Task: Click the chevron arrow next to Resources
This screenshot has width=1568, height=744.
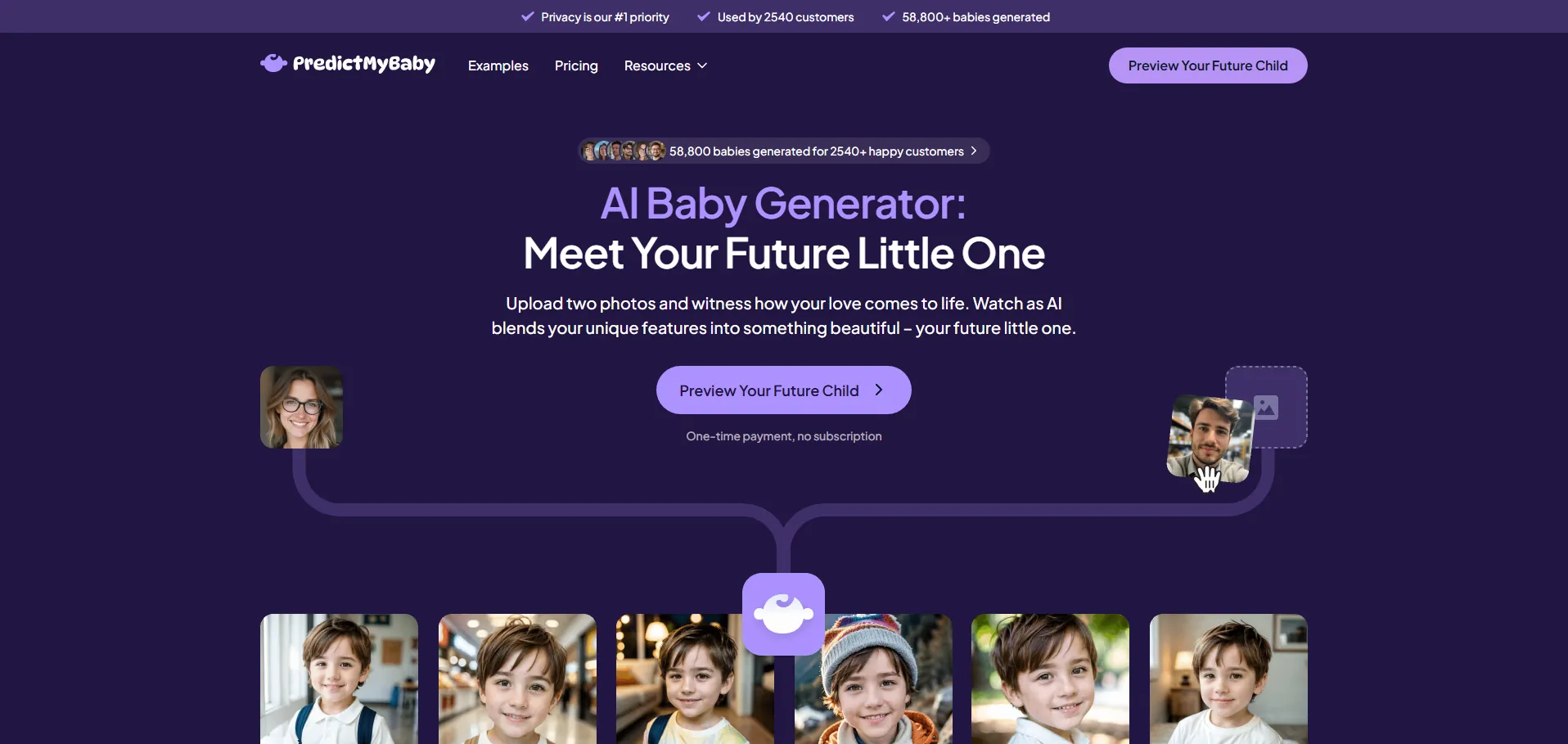Action: [702, 65]
